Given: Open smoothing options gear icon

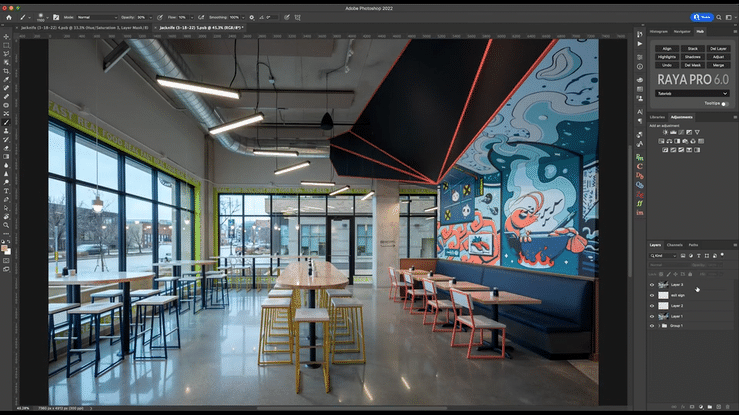Looking at the screenshot, I should pos(252,17).
